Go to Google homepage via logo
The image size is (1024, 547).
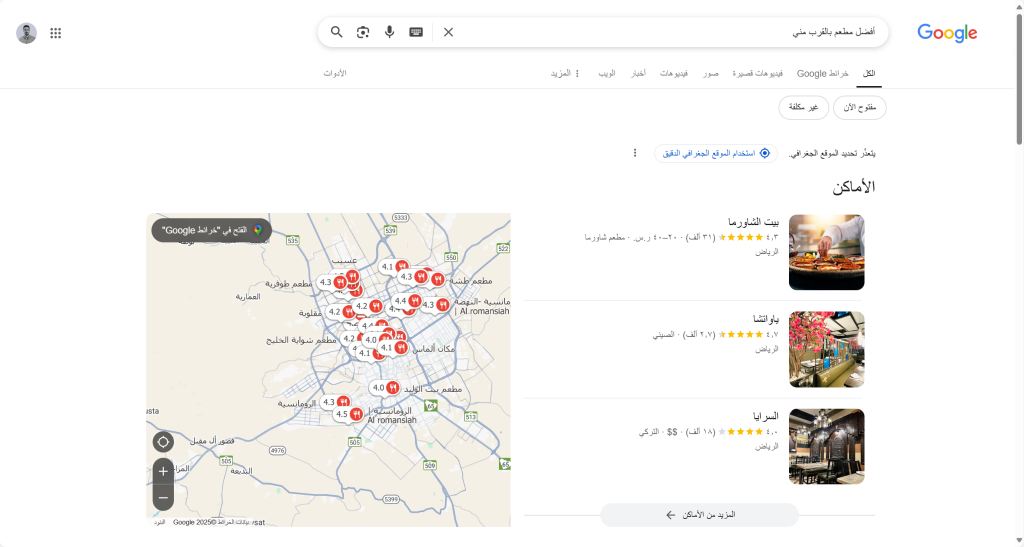(x=947, y=33)
